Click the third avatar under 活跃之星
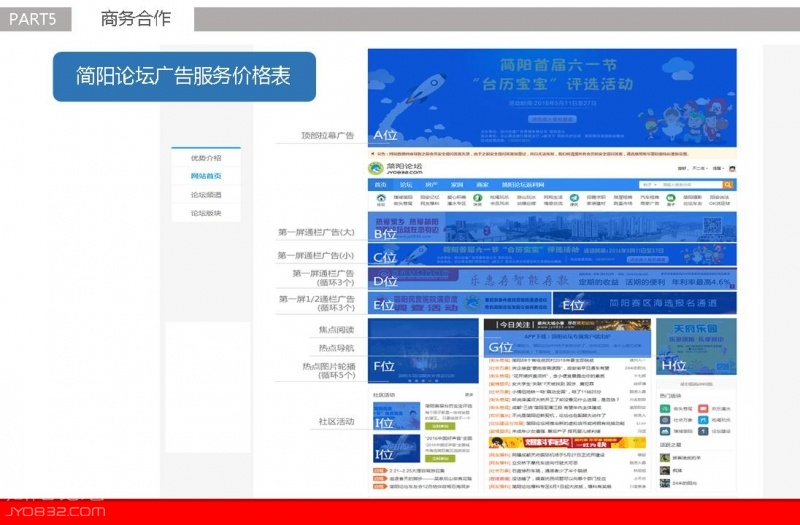The height and width of the screenshot is (525, 800). (x=664, y=483)
